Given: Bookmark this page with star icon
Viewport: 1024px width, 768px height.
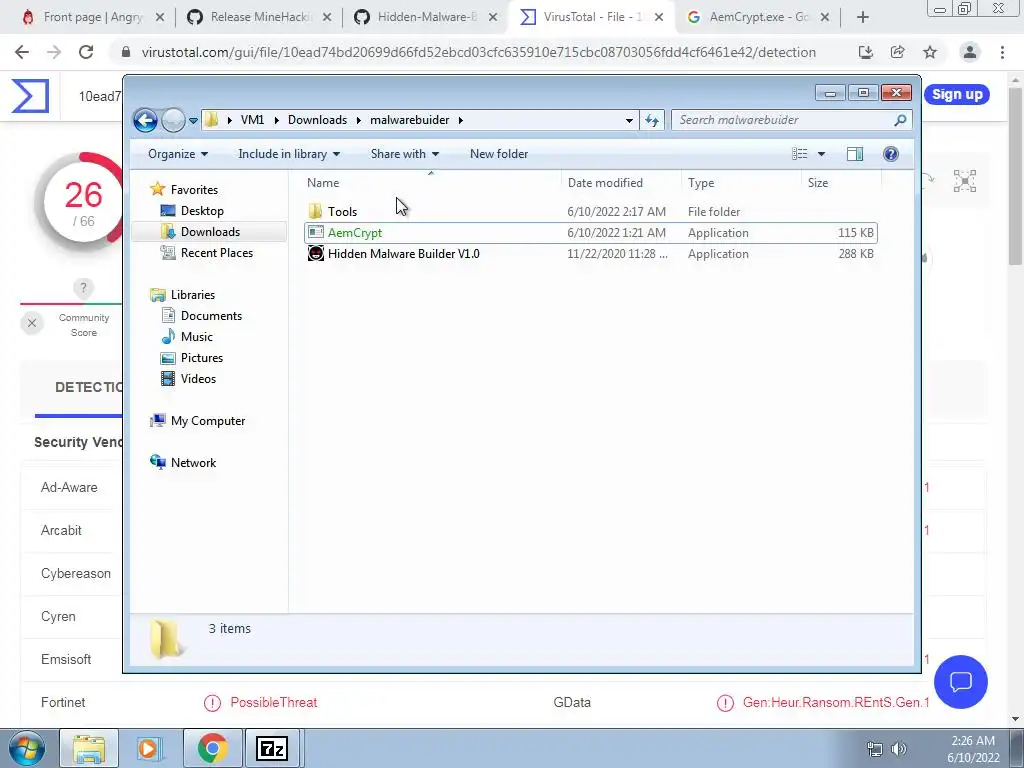Looking at the screenshot, I should [x=929, y=52].
